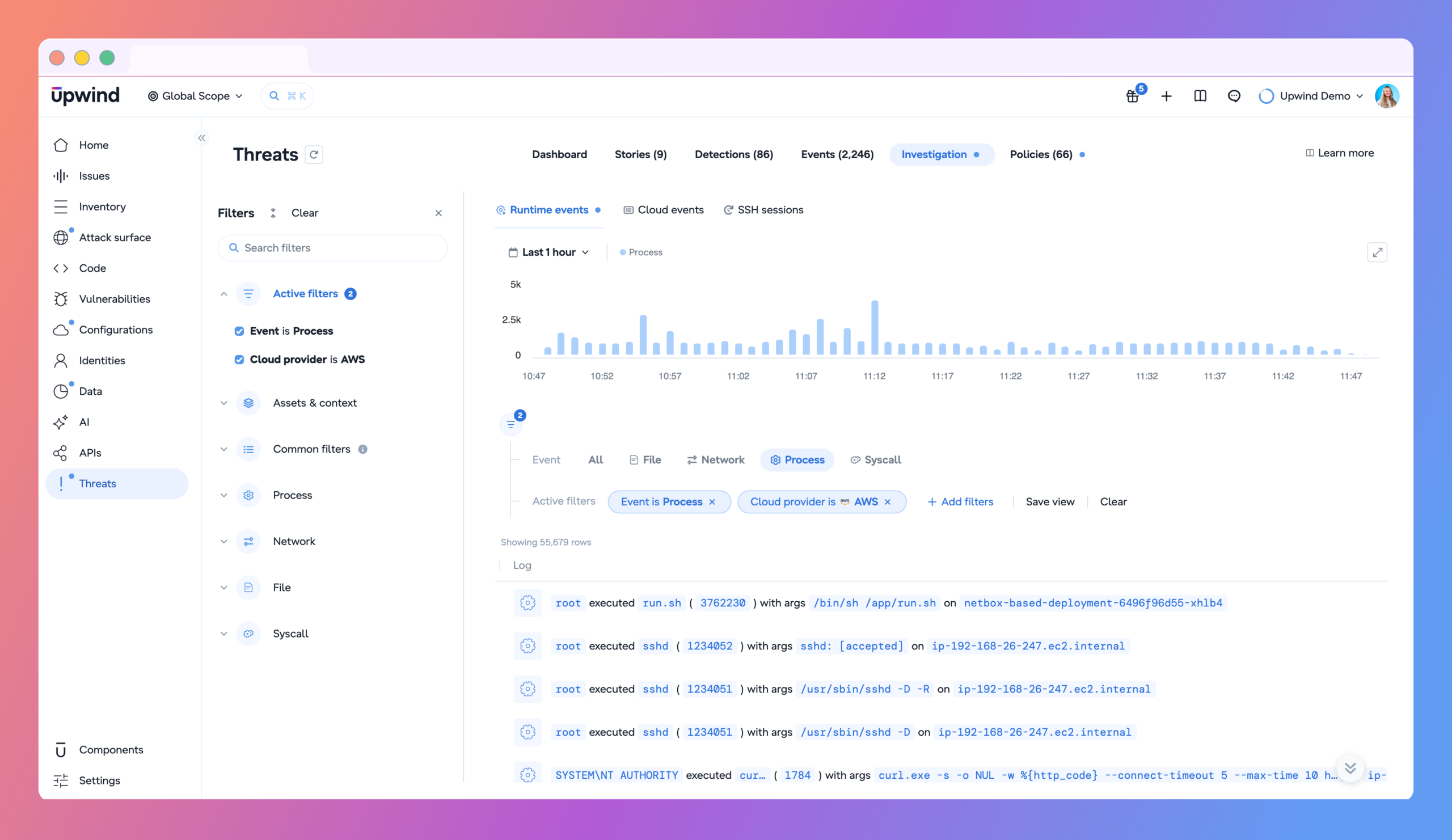Expand Assets & context filters
Viewport: 1452px width, 840px height.
pyautogui.click(x=223, y=403)
